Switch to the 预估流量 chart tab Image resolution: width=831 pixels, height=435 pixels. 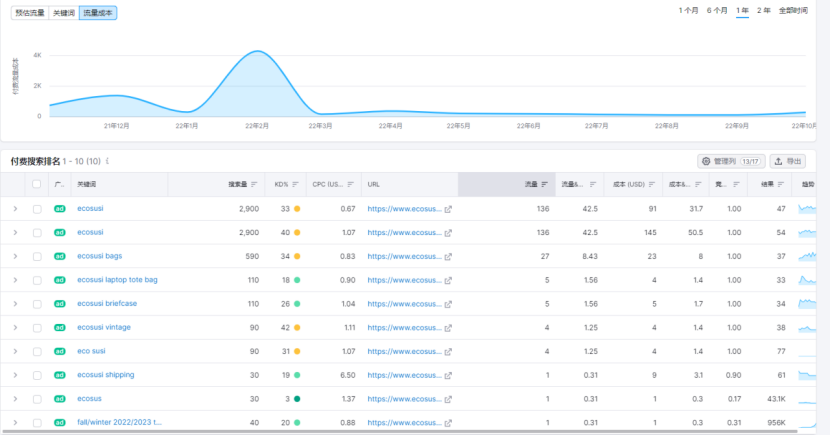pos(29,13)
